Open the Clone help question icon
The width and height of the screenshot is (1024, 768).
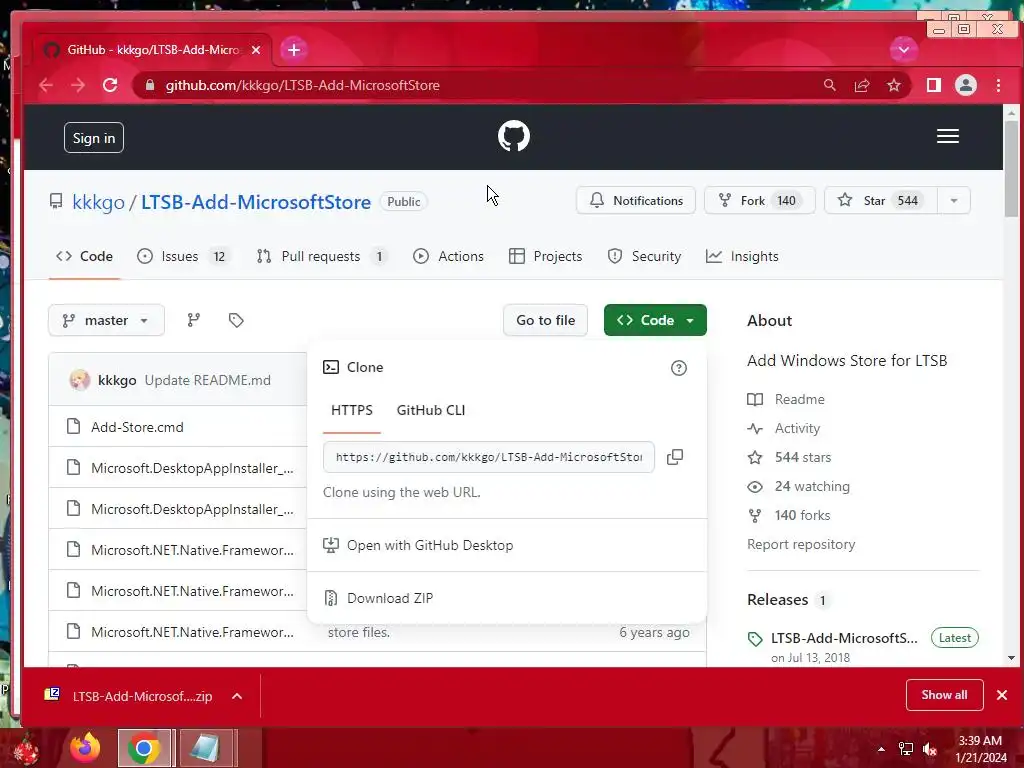click(x=679, y=368)
